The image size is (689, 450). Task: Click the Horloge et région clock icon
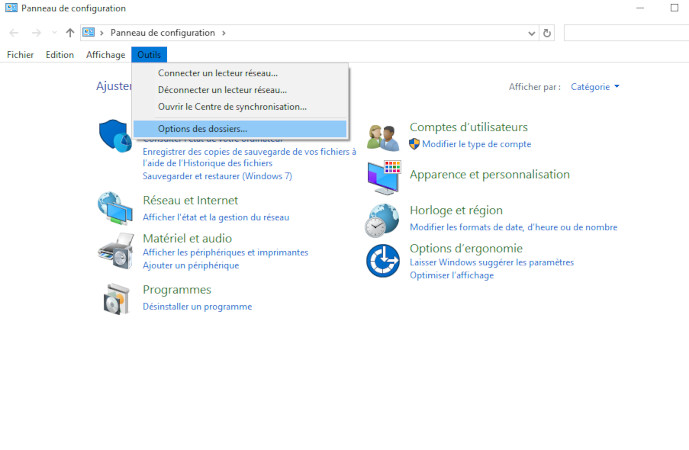point(382,220)
